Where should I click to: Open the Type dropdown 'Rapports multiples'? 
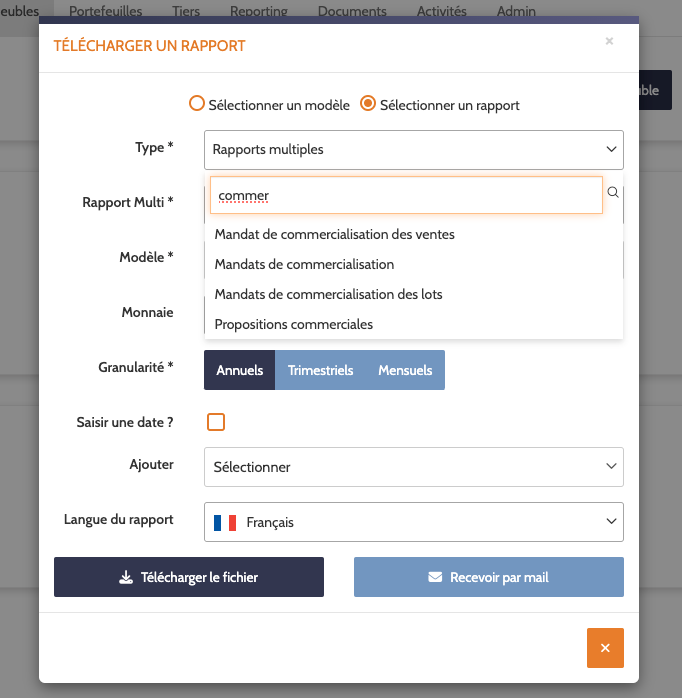(414, 150)
